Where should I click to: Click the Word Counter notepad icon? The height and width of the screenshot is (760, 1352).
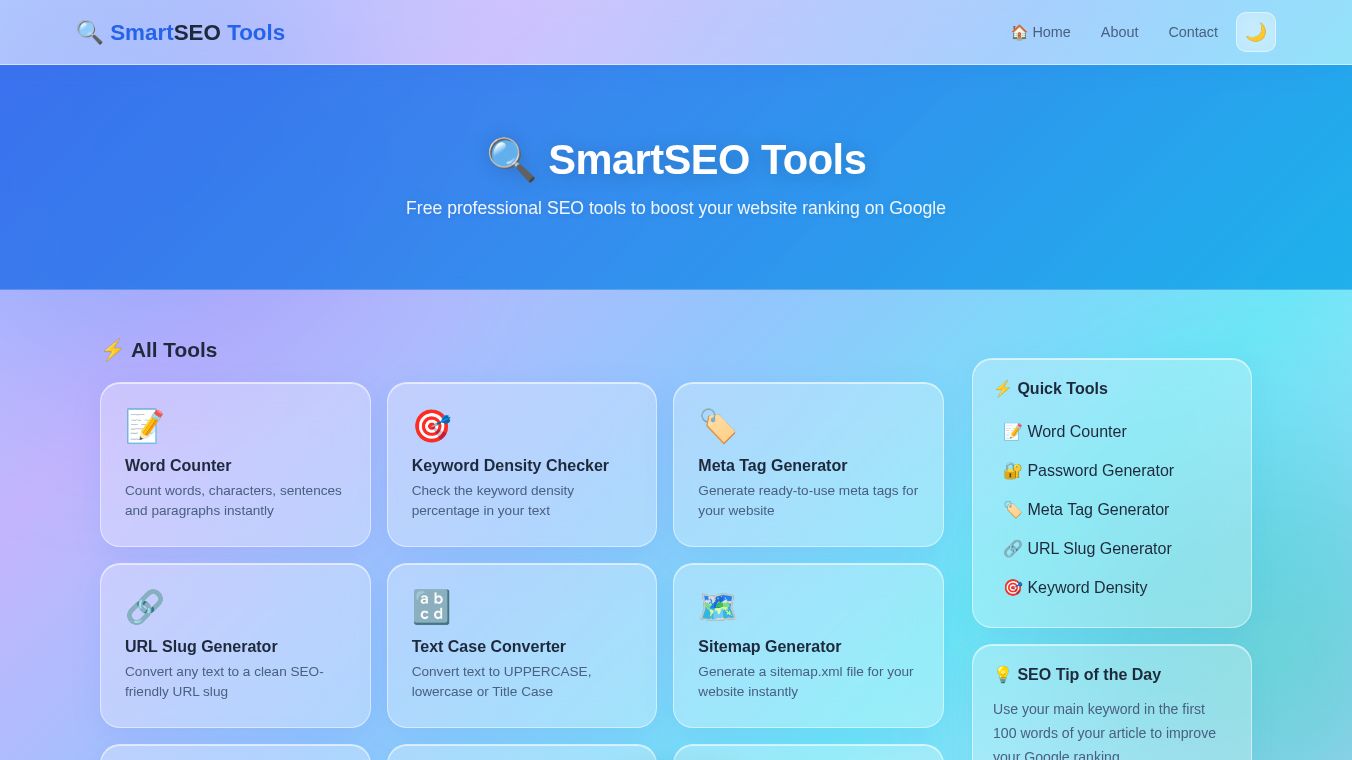coord(144,426)
